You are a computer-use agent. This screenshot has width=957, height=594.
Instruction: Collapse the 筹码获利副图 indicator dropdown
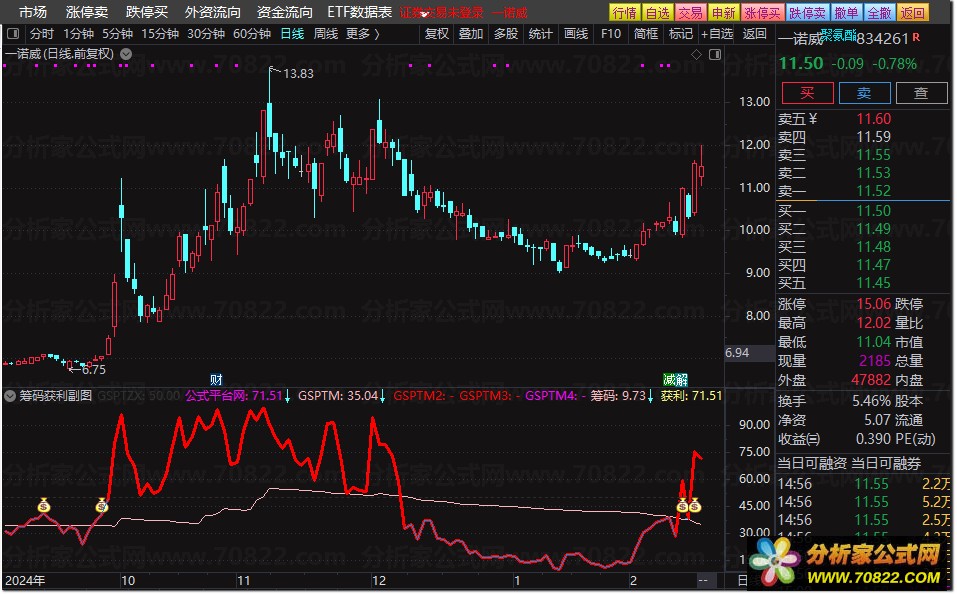(x=10, y=396)
